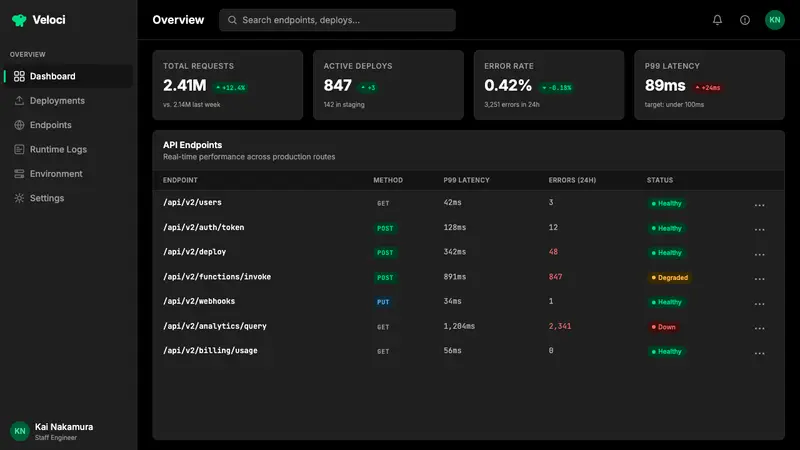Screen dimensions: 800x450
Task: Click Healthy badge on /api/v2/users row
Action: (666, 204)
